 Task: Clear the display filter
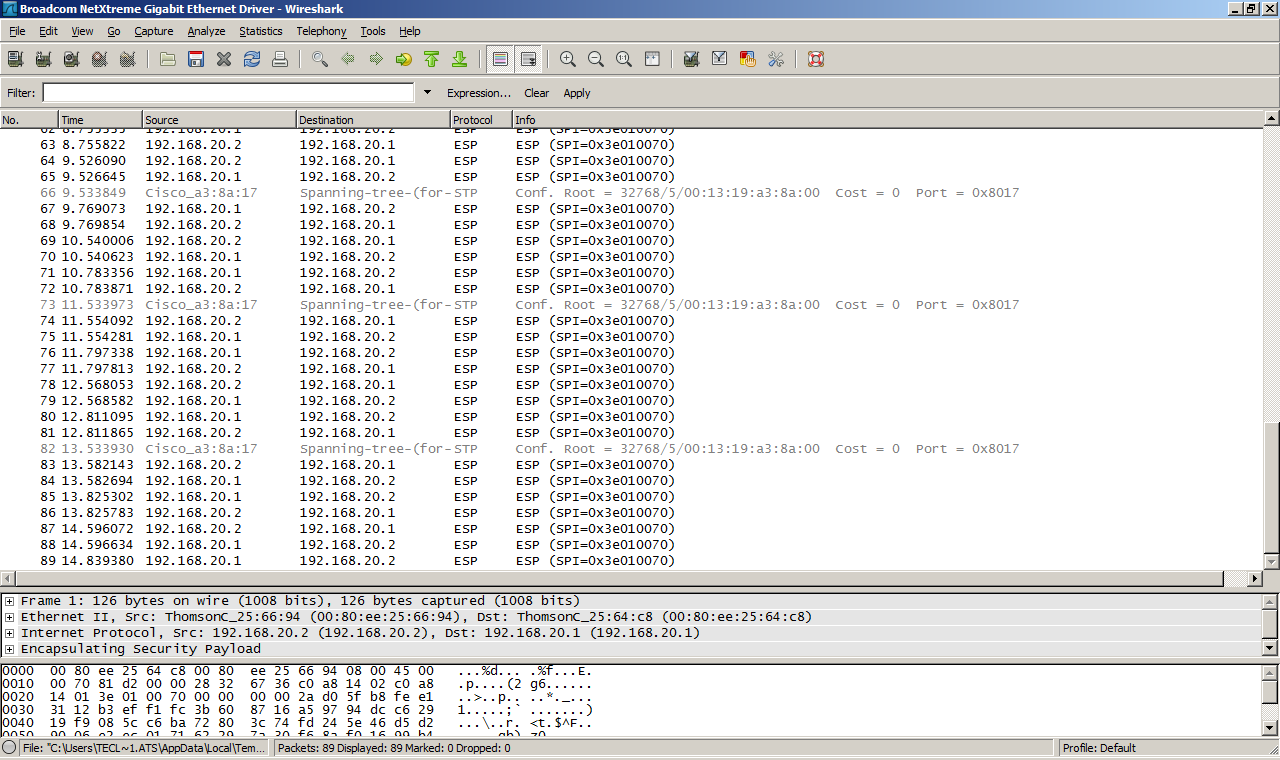tap(537, 93)
